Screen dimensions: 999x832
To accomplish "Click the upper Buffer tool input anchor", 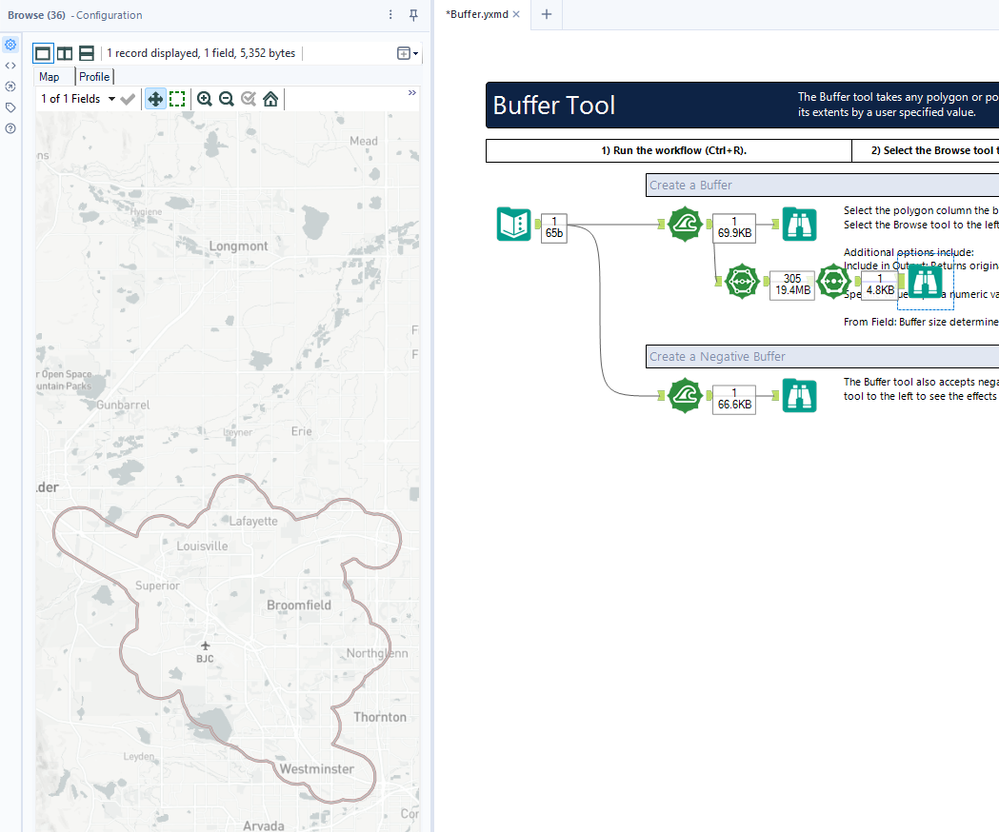I will point(661,224).
